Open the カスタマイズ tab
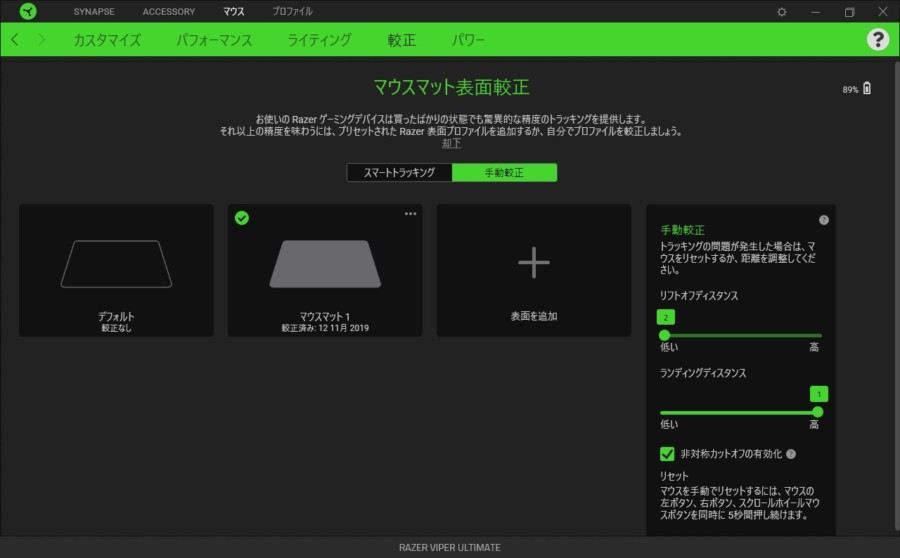Screen dimensions: 900x558 (x=107, y=41)
